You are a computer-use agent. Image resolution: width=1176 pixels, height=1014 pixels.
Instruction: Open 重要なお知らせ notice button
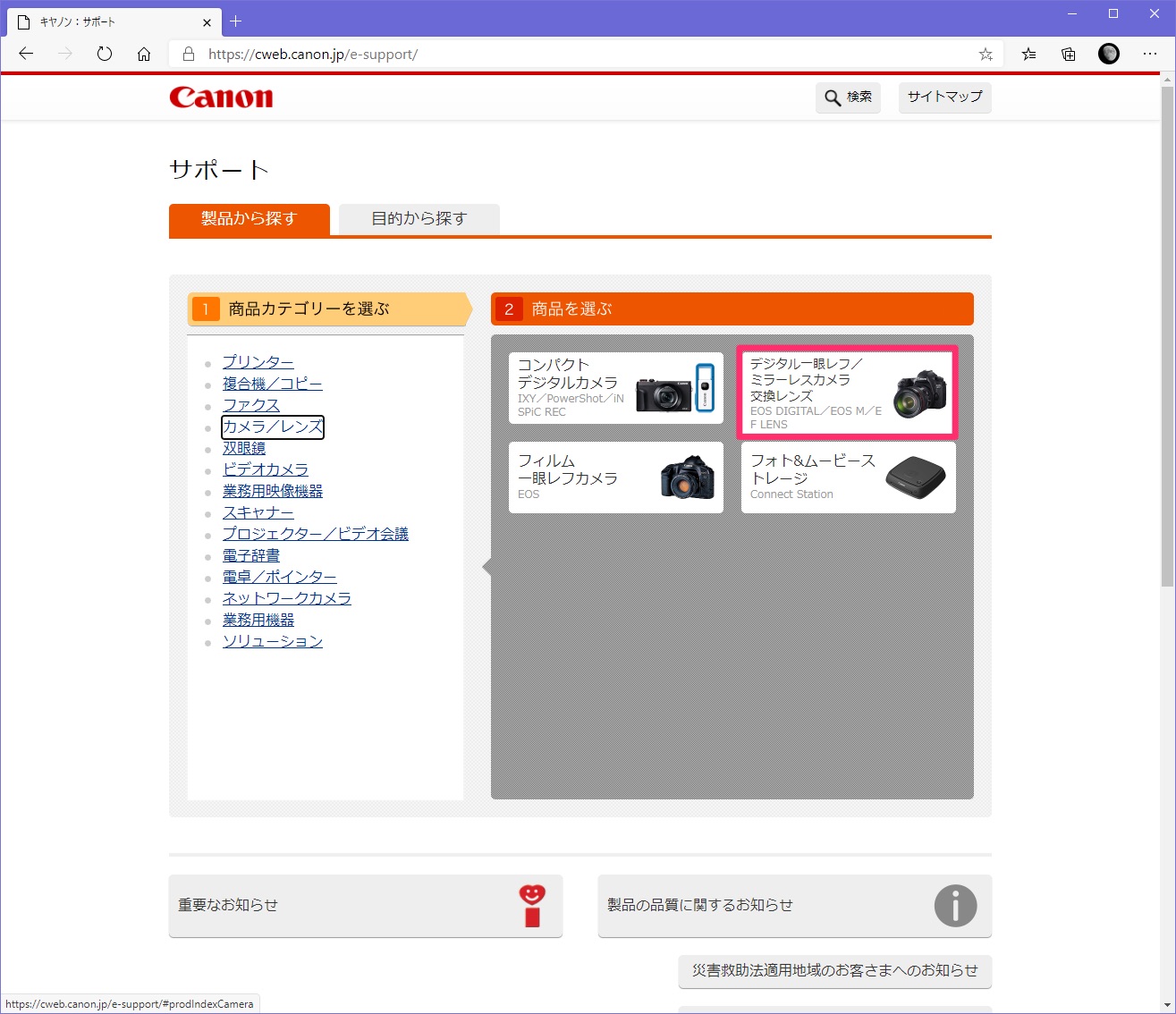[366, 906]
